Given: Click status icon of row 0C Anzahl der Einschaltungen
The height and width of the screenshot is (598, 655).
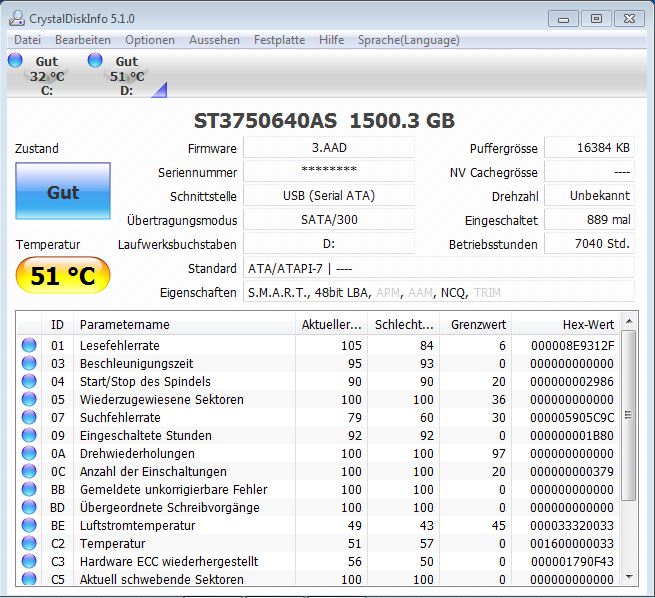Looking at the screenshot, I should pos(29,471).
